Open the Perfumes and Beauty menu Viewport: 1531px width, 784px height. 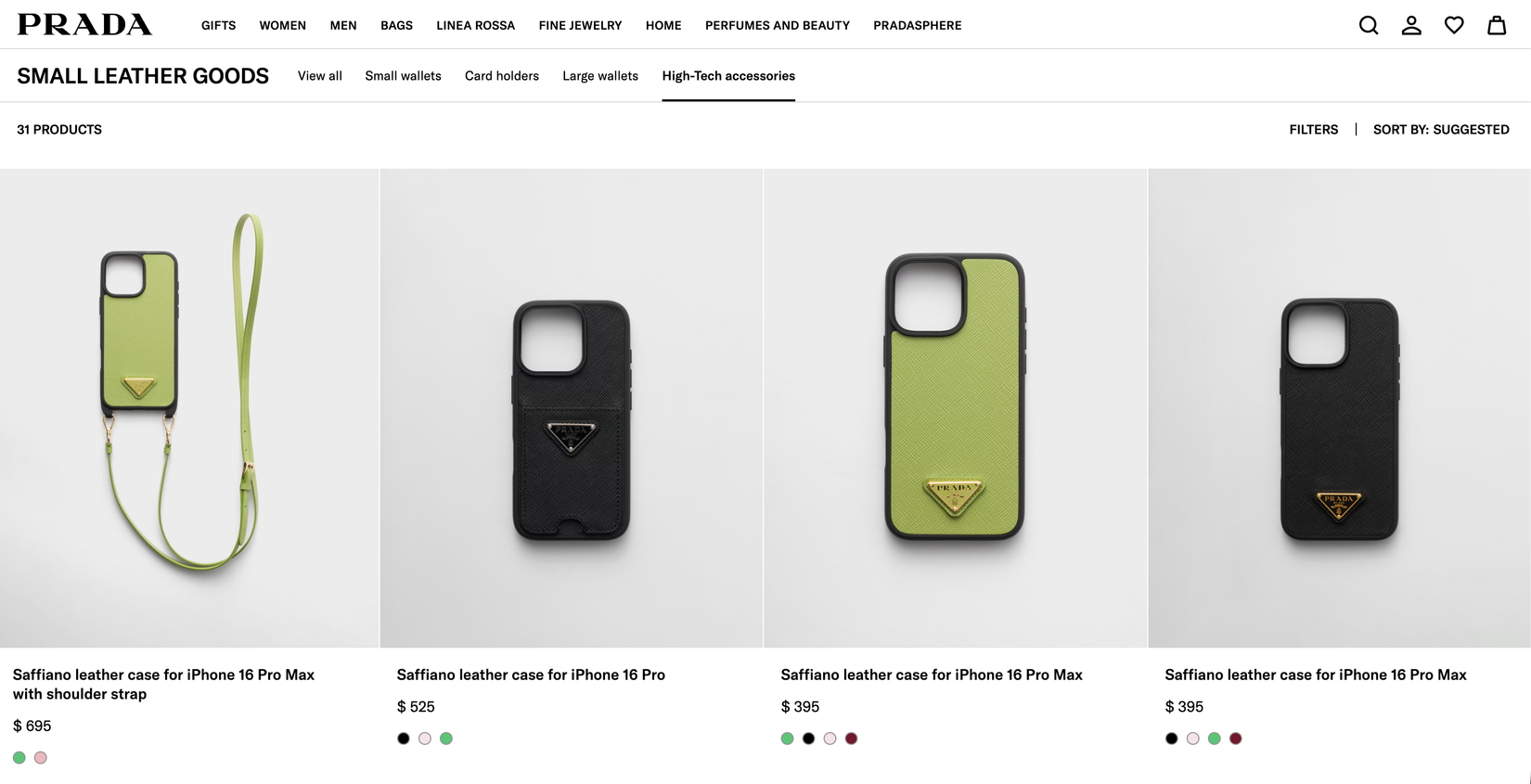pos(777,26)
